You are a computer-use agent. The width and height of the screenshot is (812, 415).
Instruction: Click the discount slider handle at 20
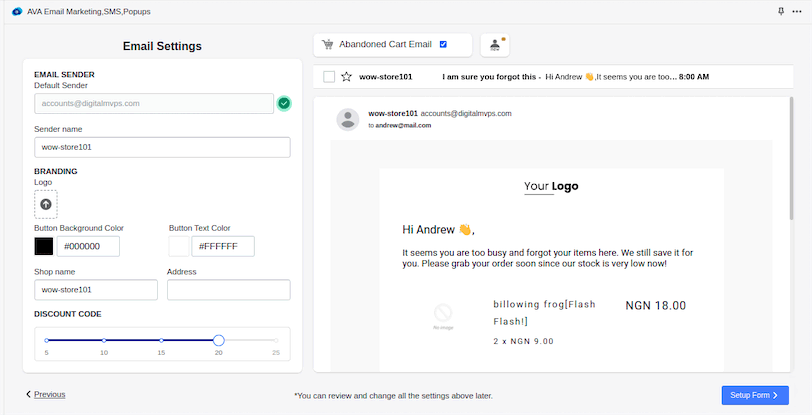[219, 340]
